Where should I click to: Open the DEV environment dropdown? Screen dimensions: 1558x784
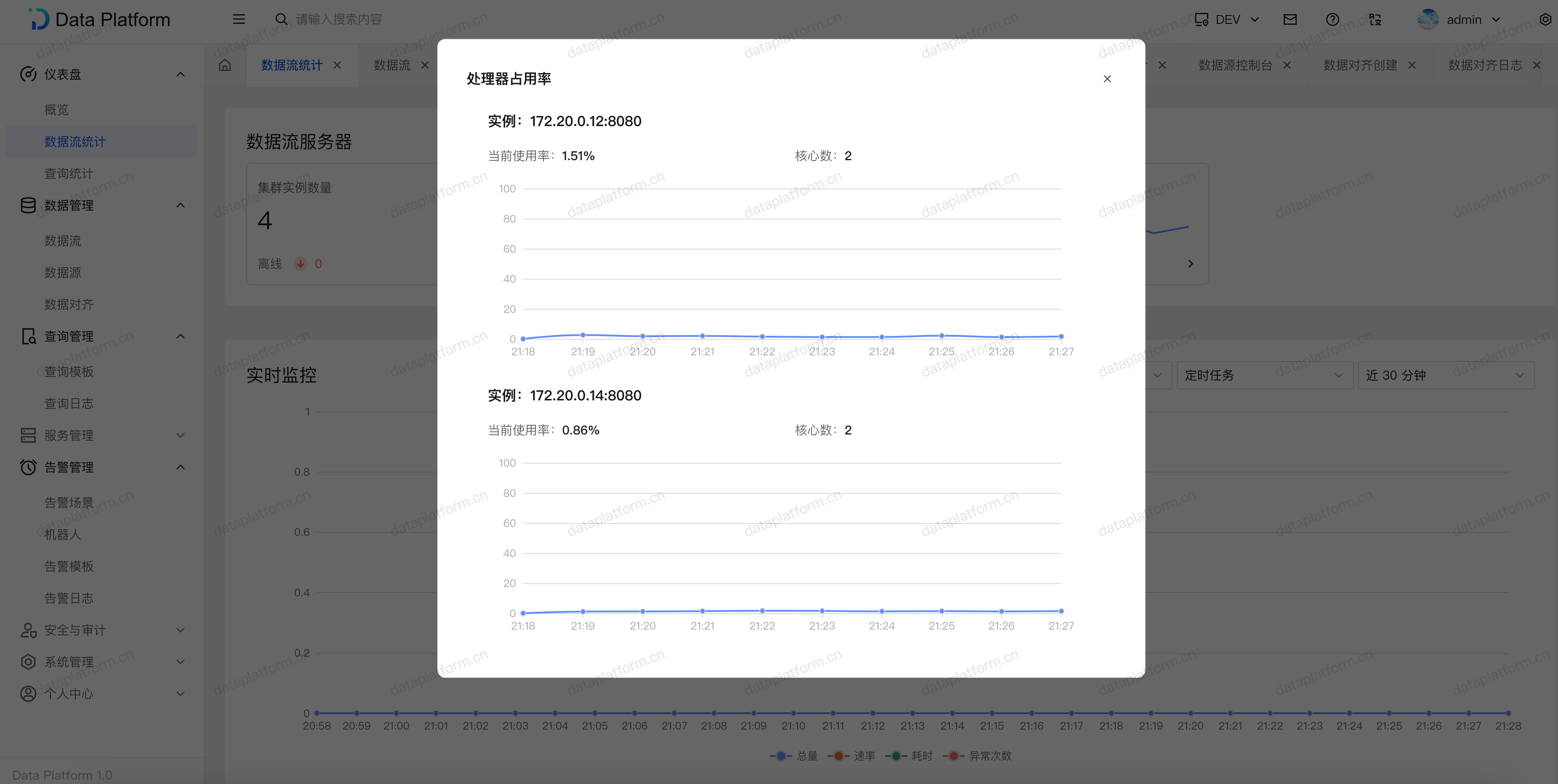tap(1227, 19)
